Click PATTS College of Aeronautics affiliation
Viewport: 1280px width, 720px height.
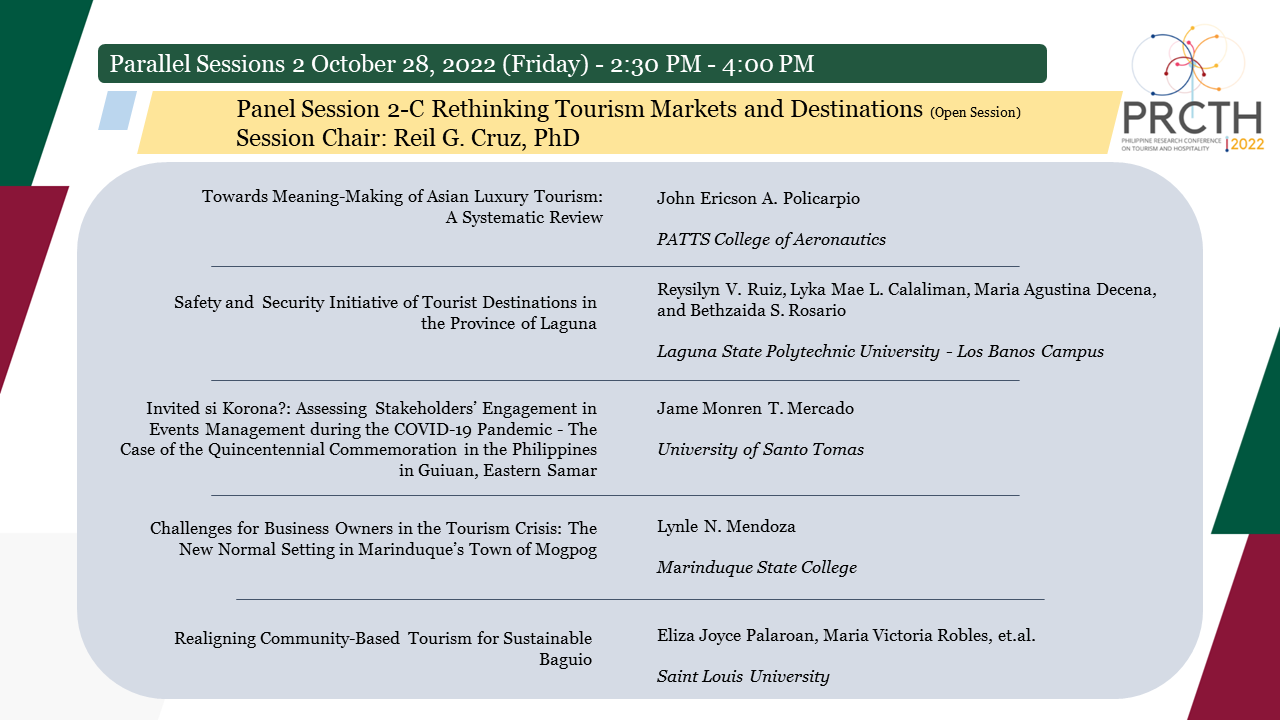(771, 239)
